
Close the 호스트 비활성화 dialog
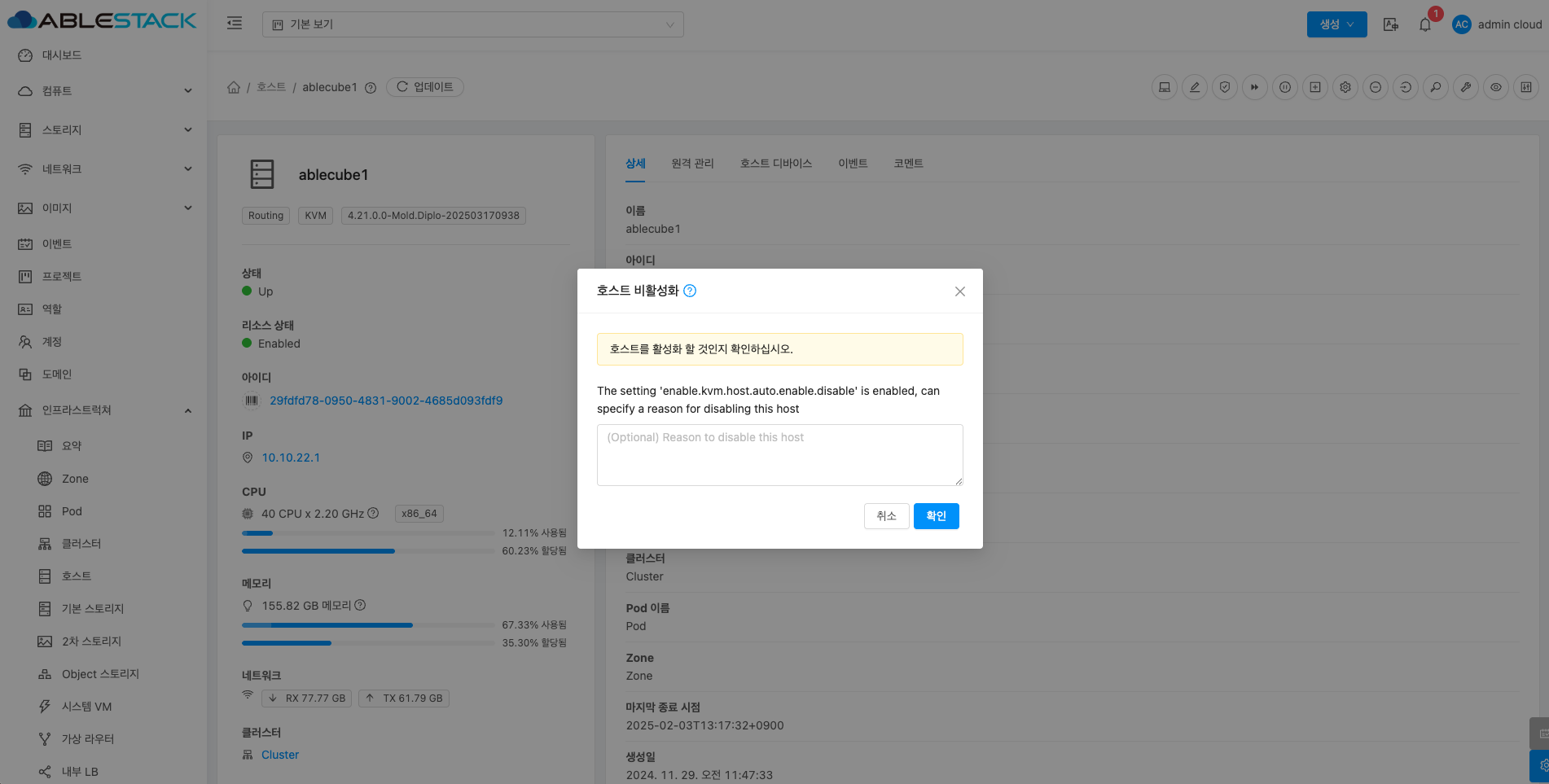tap(959, 291)
